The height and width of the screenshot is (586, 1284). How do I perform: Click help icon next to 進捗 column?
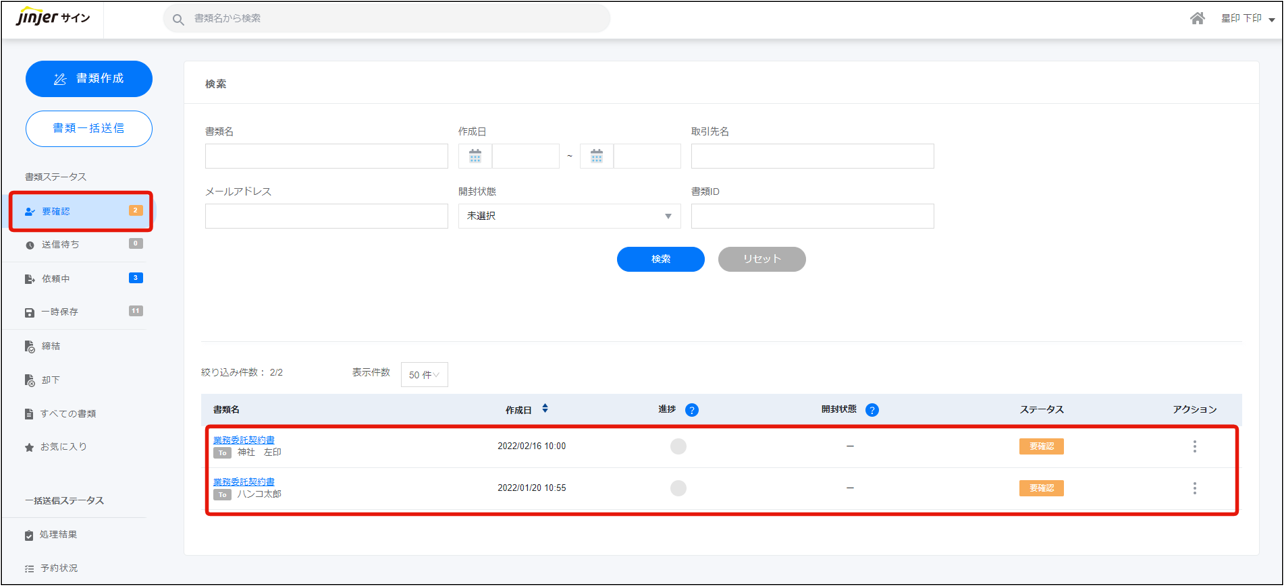point(692,410)
